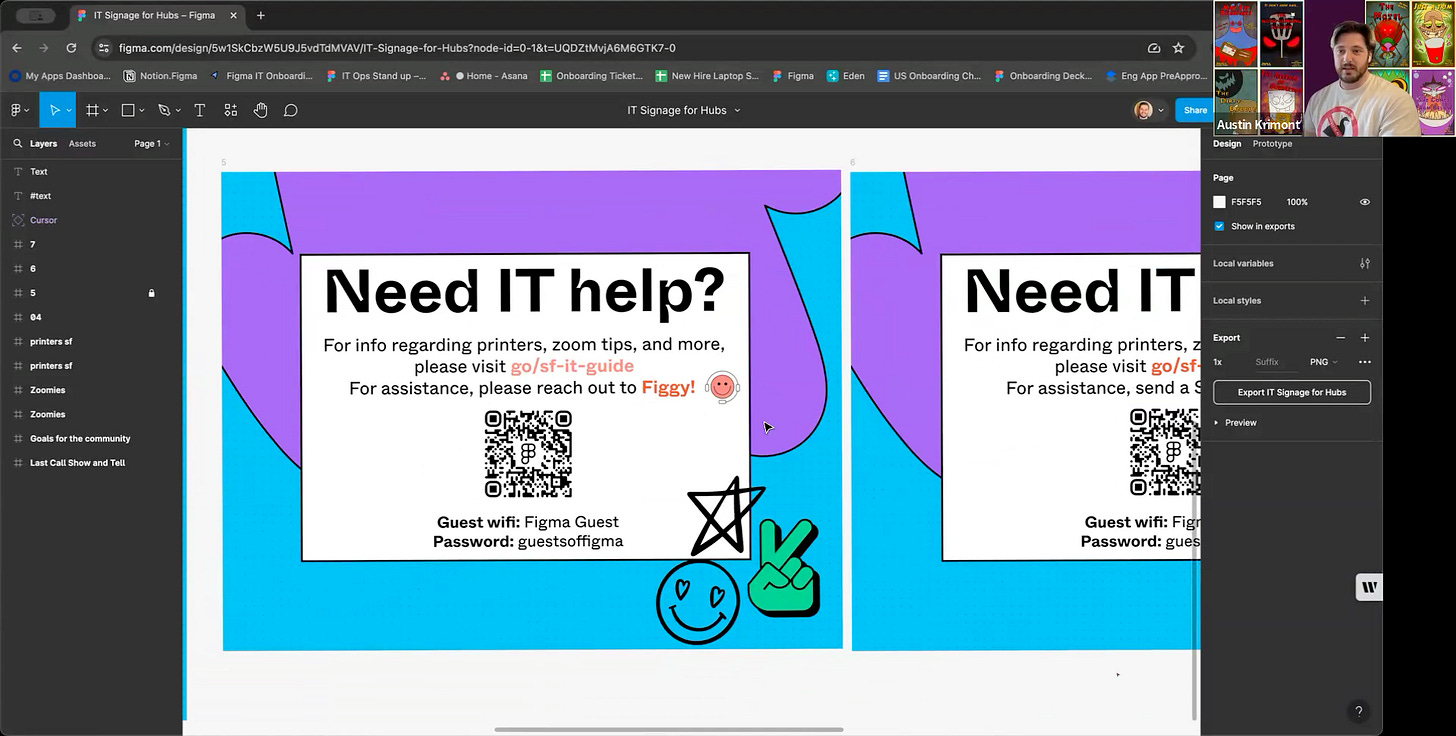This screenshot has height=736, width=1456.
Task: Add another export setting with plus
Action: 1364,338
